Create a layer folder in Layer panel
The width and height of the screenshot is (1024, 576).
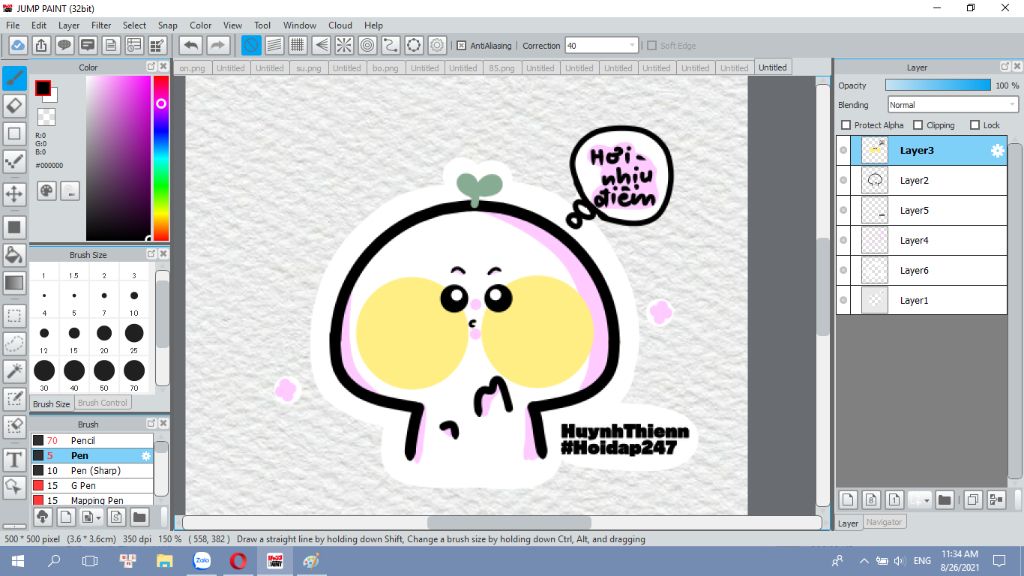pos(944,500)
